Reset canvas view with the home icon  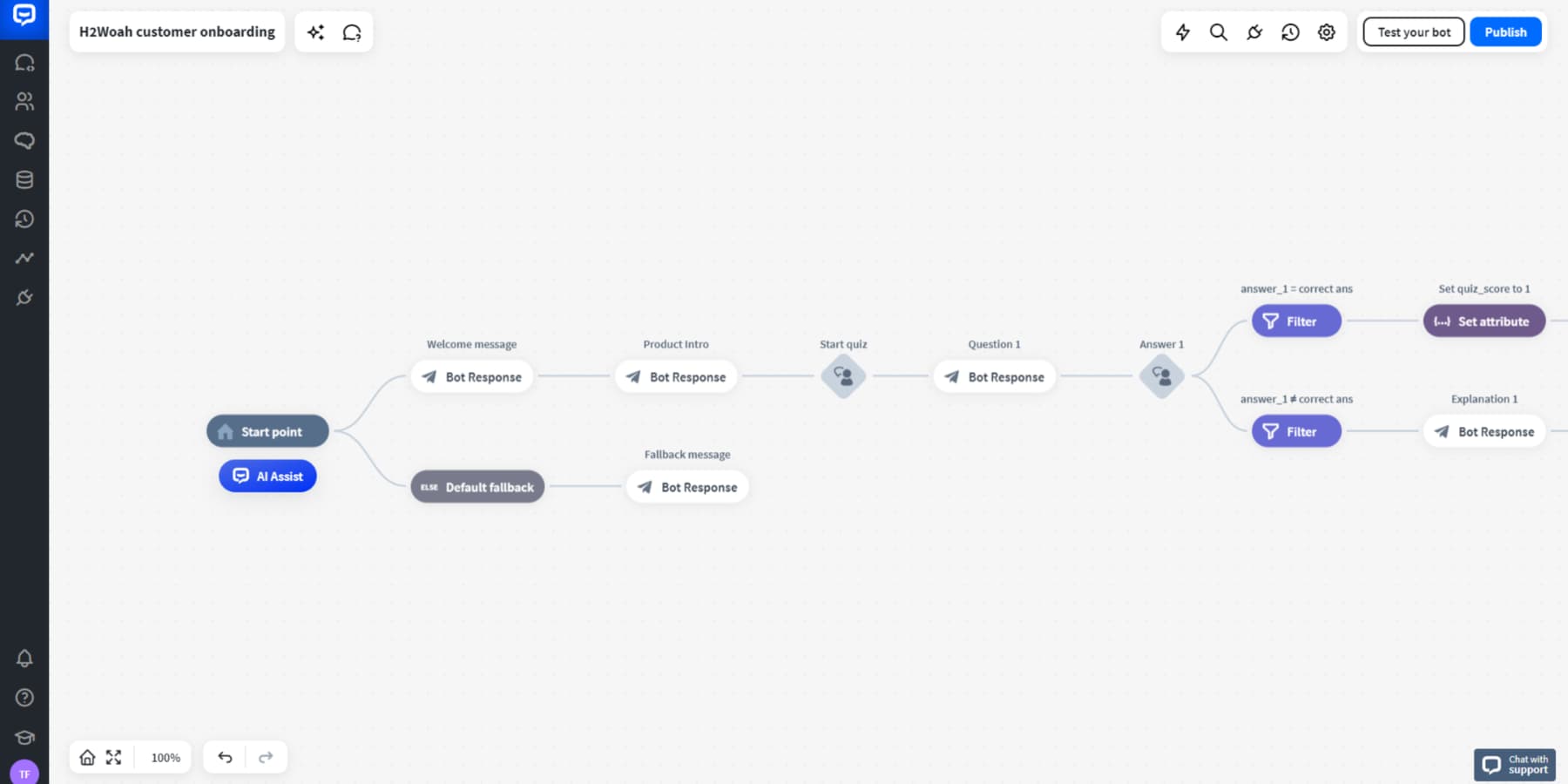[87, 757]
